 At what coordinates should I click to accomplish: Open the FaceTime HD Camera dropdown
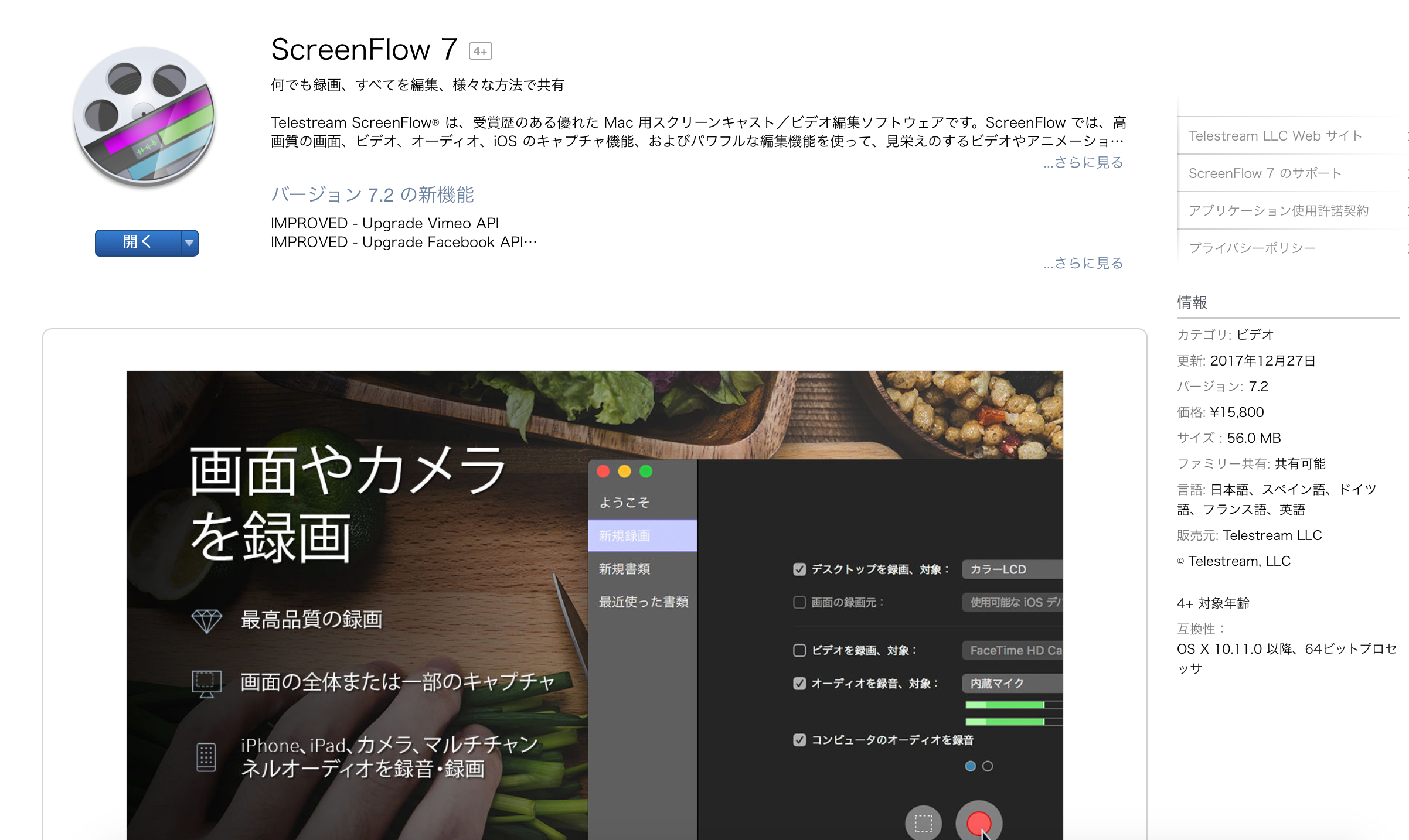coord(1012,650)
